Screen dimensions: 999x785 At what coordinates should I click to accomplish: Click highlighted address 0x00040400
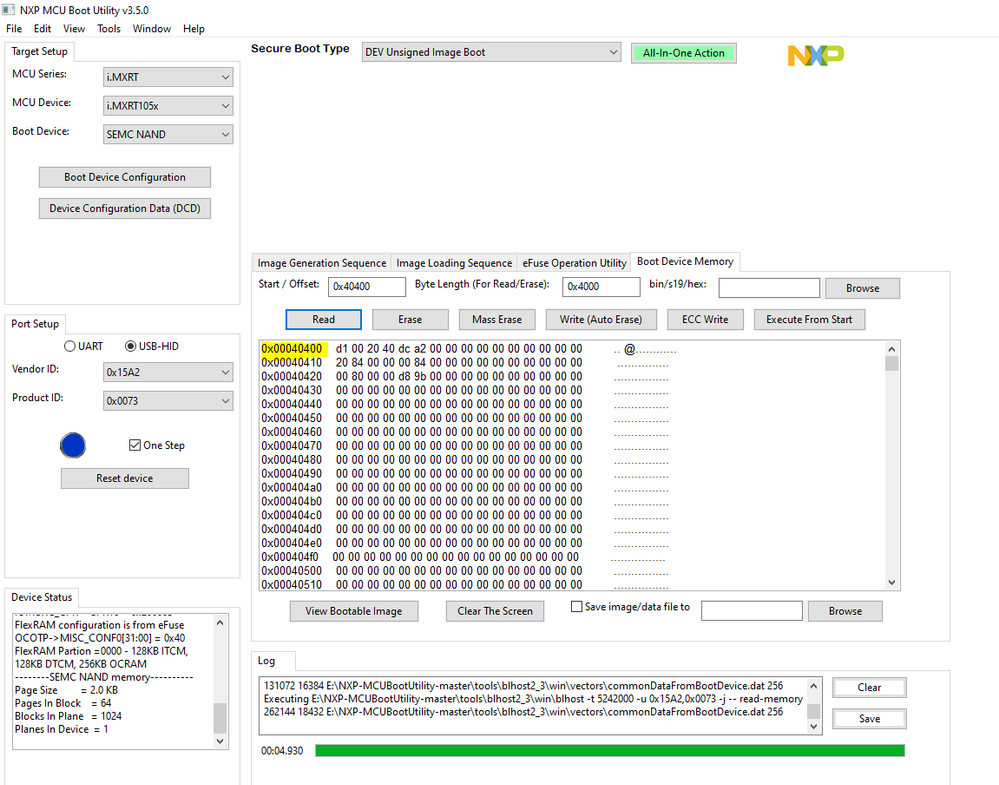292,349
